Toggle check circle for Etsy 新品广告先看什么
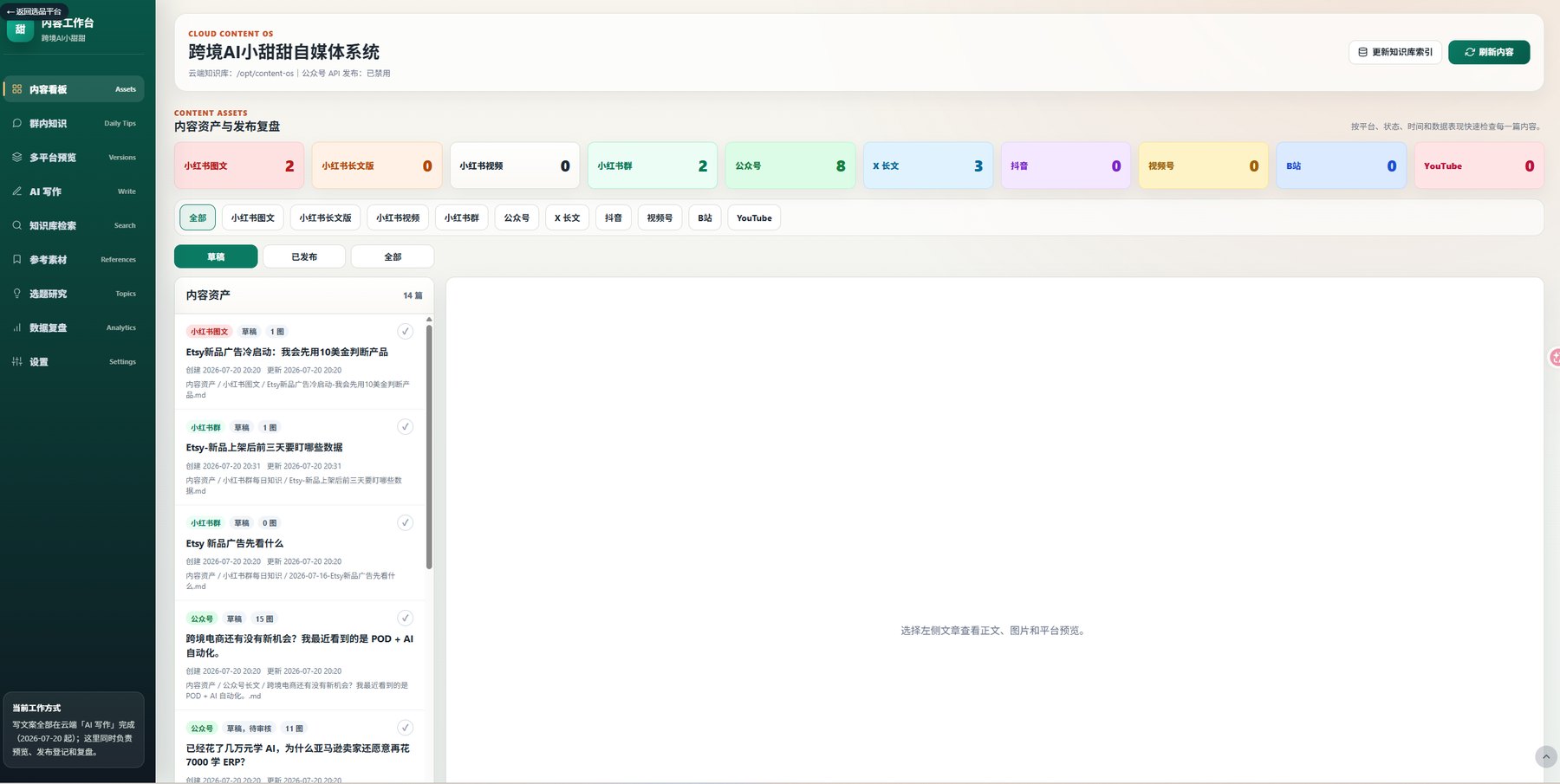The height and width of the screenshot is (784, 1560). pos(405,522)
